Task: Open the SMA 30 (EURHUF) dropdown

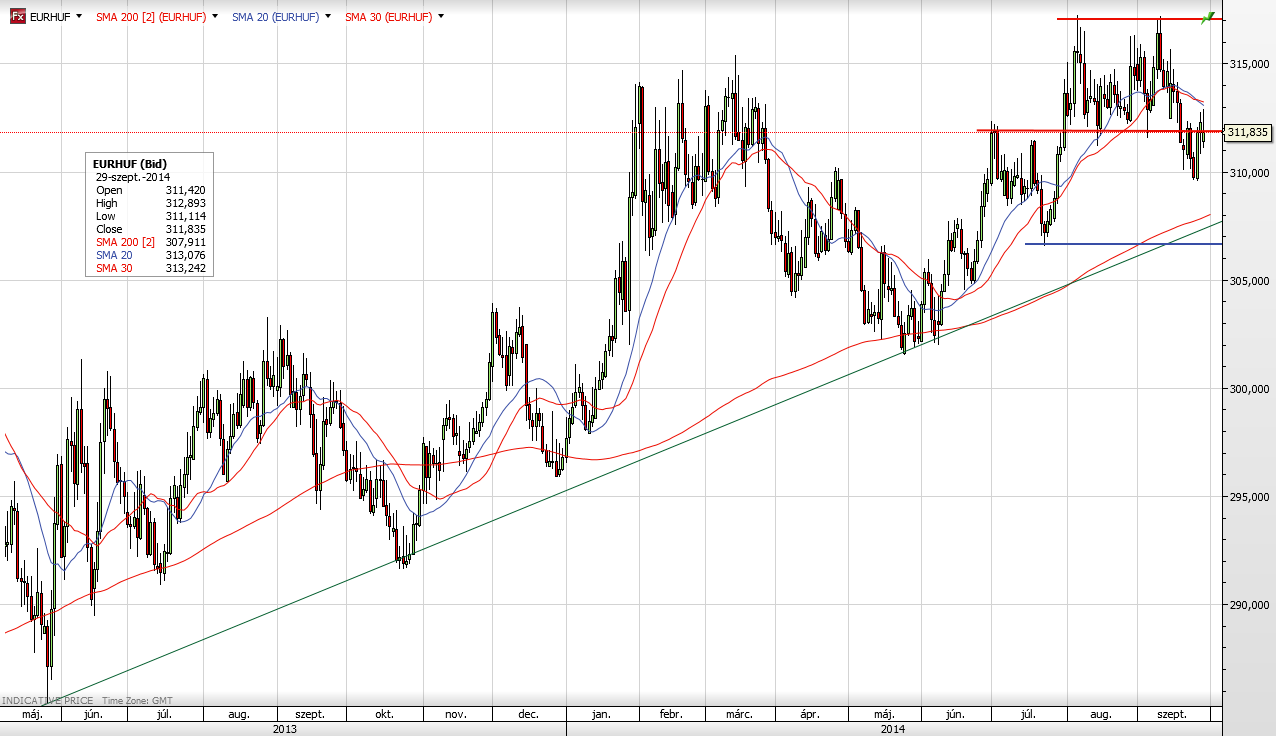Action: 441,17
